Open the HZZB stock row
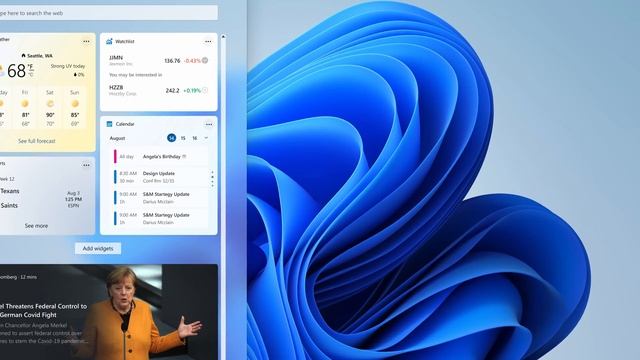 158,90
